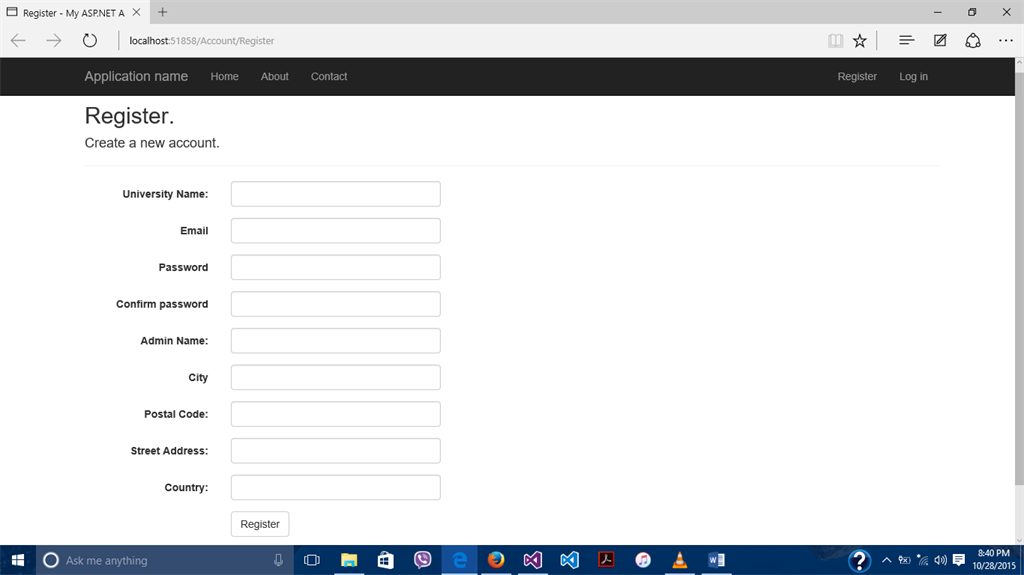The image size is (1024, 575).
Task: Go back with the browser back arrow
Action: (x=18, y=41)
